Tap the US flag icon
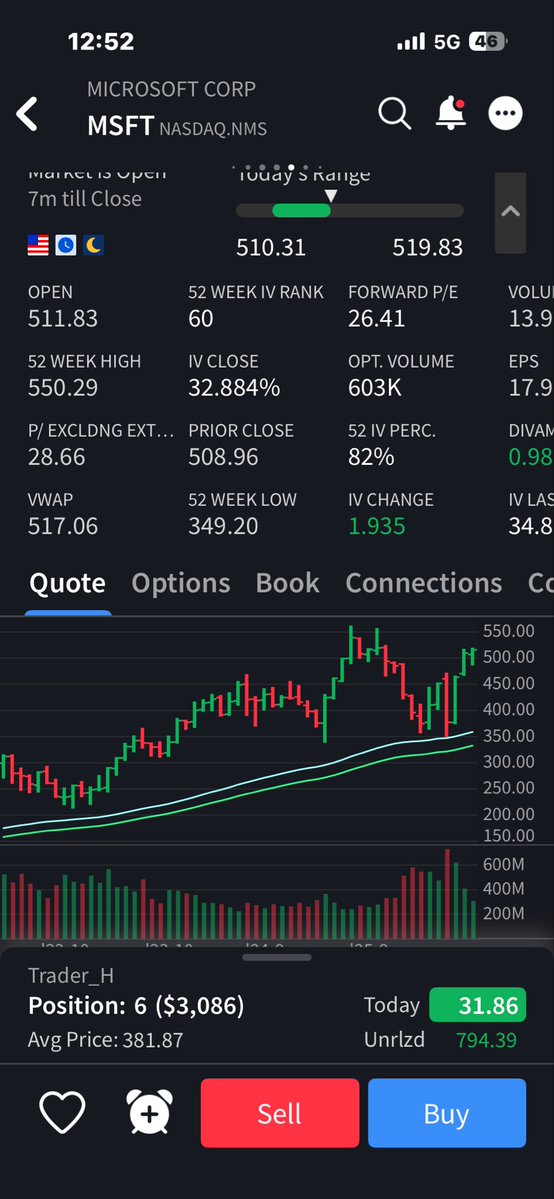 pos(38,245)
